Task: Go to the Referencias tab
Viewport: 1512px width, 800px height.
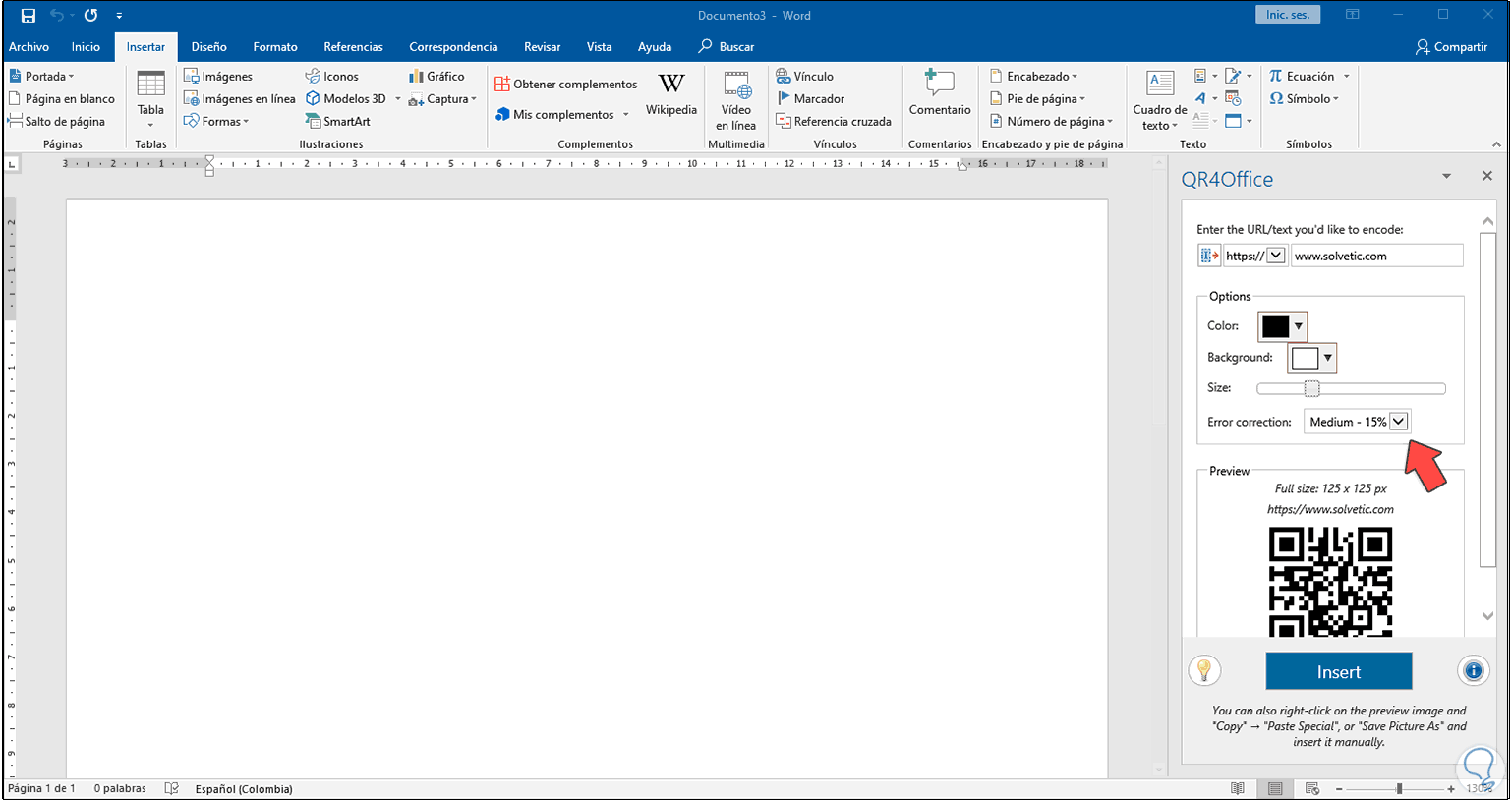Action: [353, 47]
